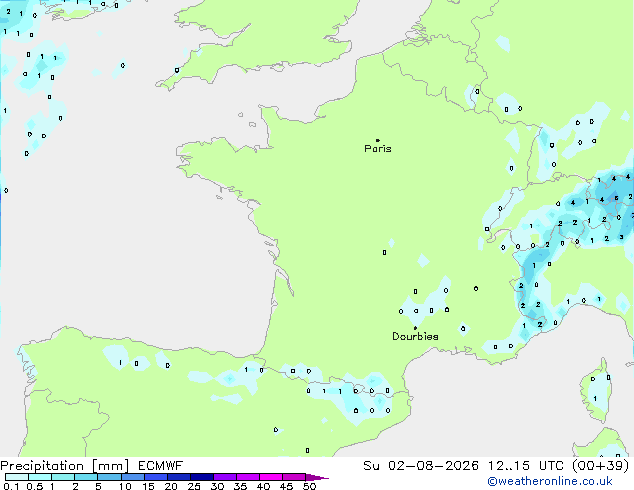Pick the 25–30 mm dark blue swatch
The height and width of the screenshot is (490, 634).
(202, 477)
